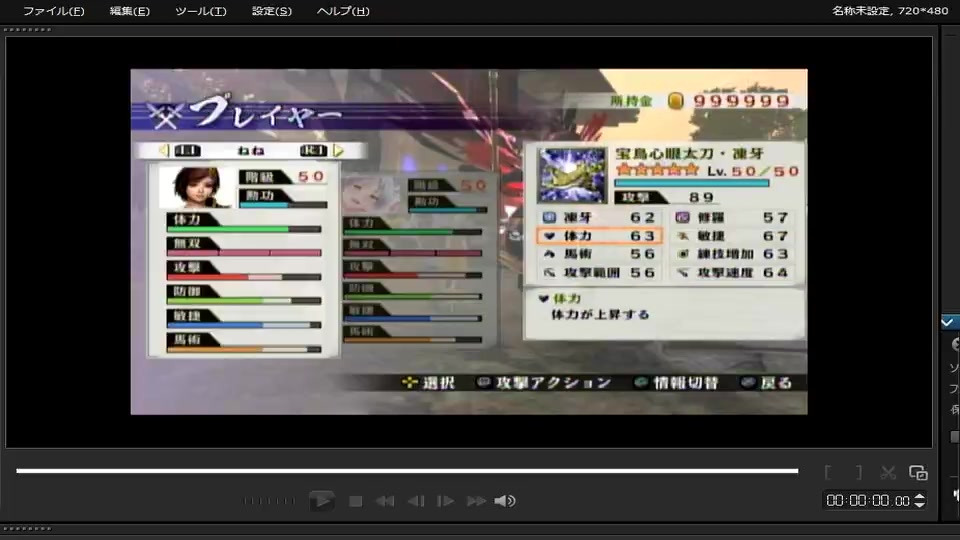Open the 設定(S) menu
This screenshot has width=960, height=540.
(272, 11)
